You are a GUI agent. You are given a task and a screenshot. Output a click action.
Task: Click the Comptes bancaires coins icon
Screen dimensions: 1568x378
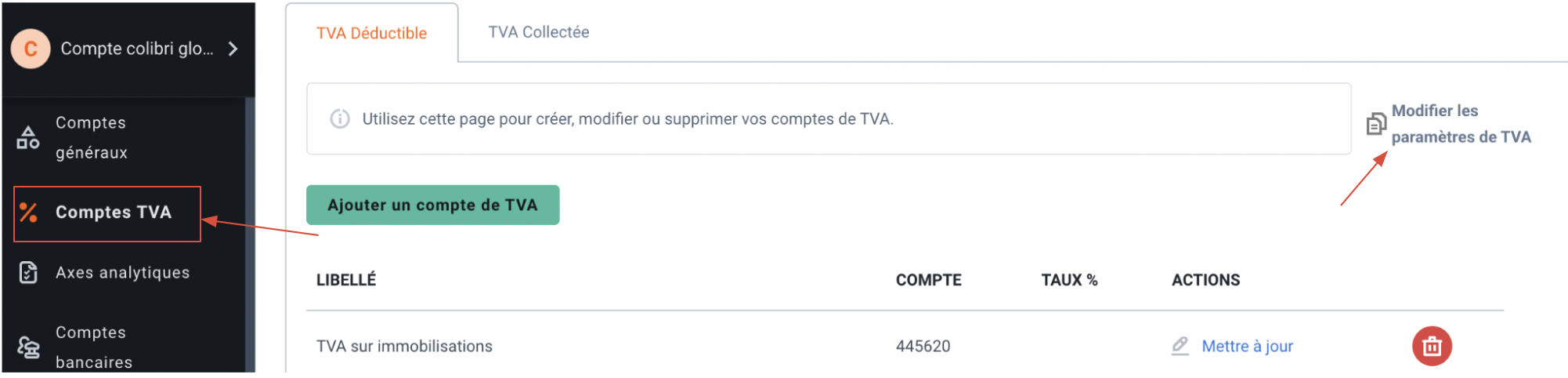pyautogui.click(x=29, y=347)
